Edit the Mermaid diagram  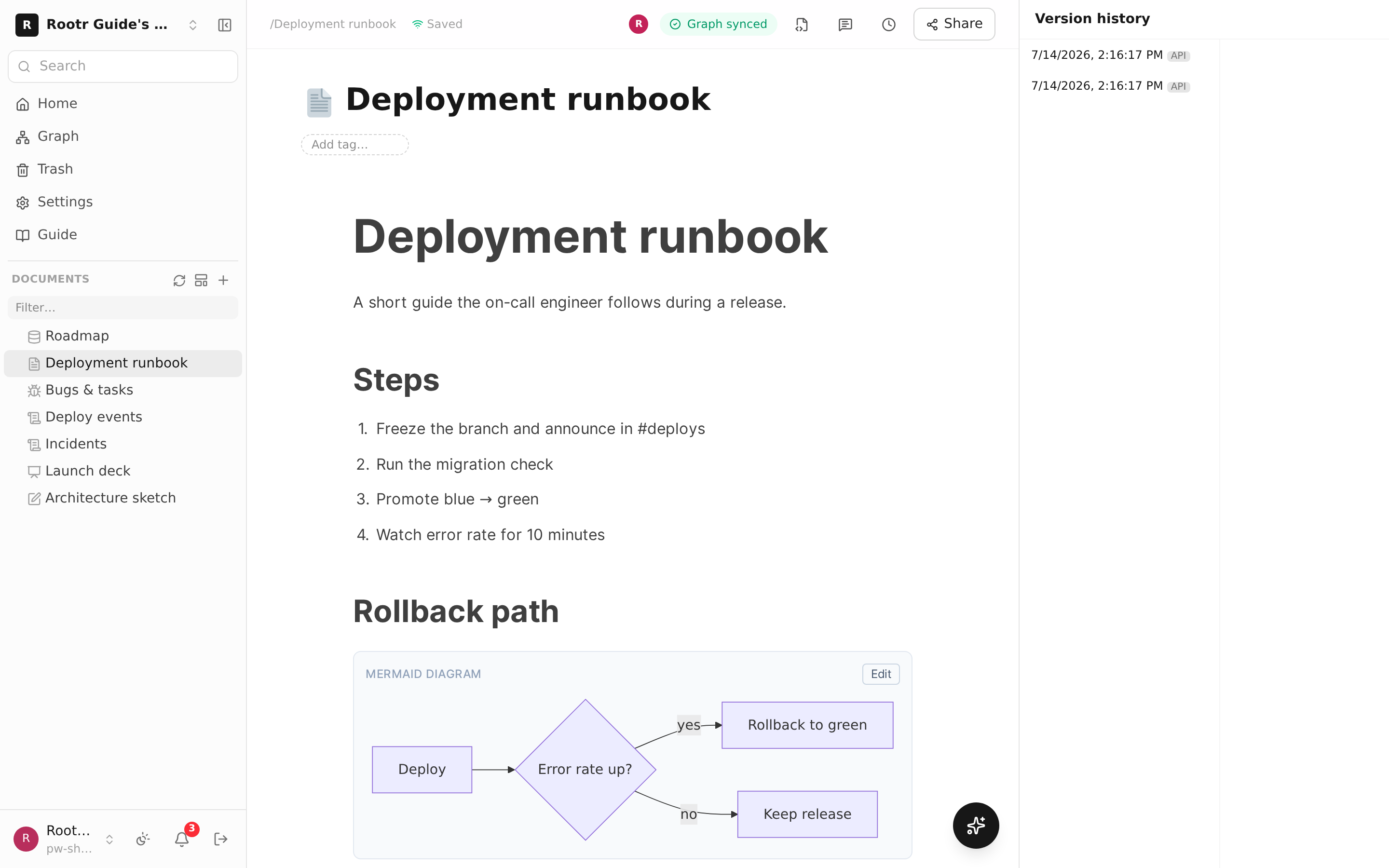point(881,674)
